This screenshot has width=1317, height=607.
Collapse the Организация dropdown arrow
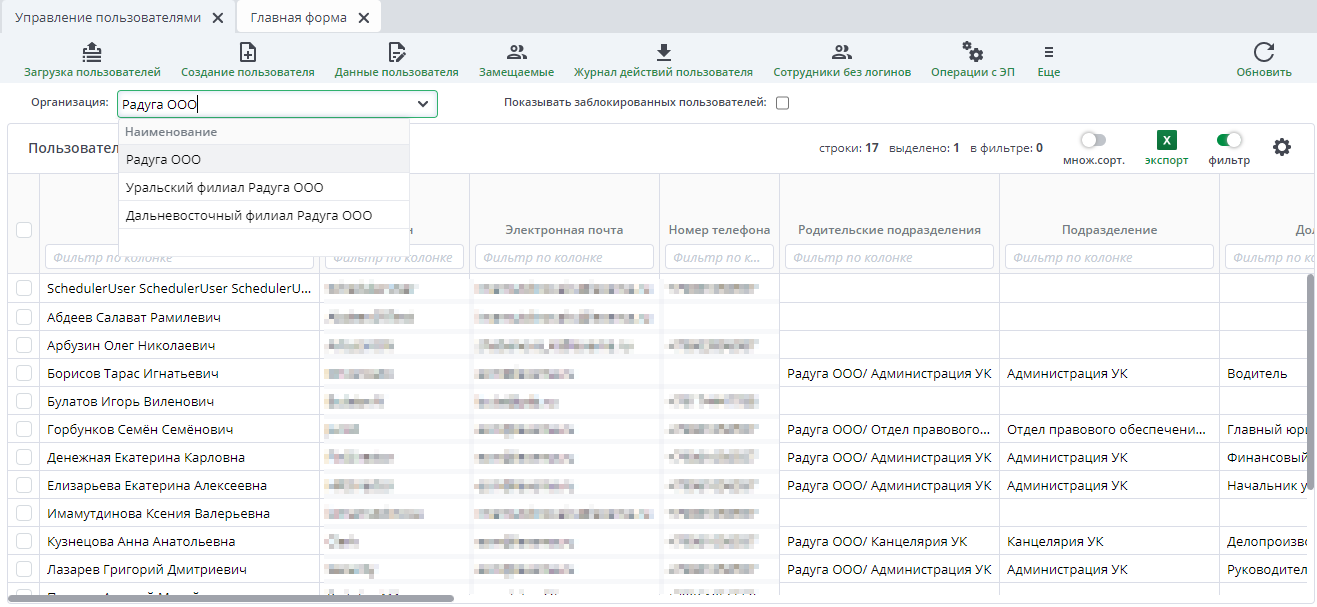[423, 104]
